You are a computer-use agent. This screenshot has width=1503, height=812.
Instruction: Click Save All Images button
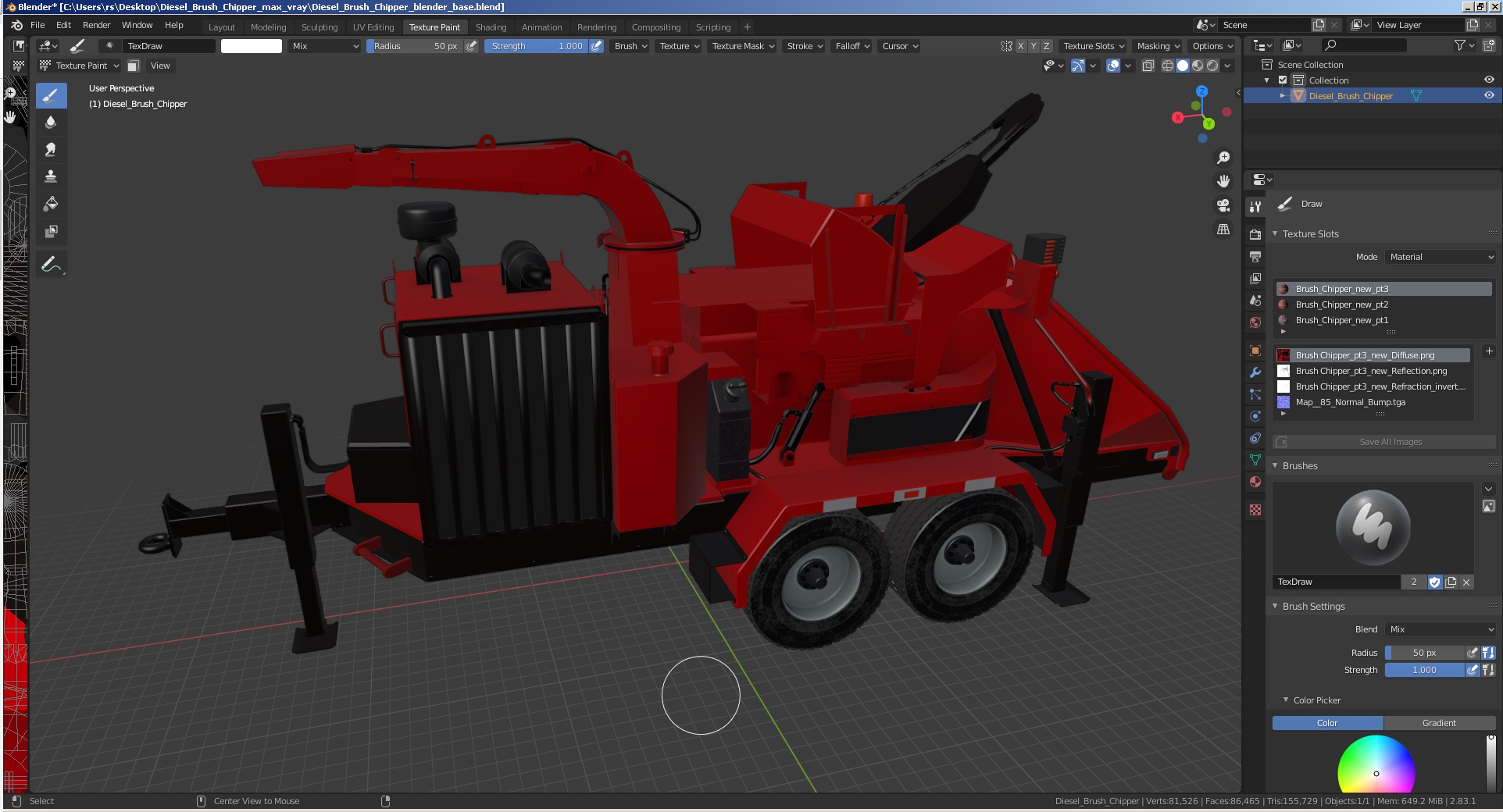tap(1384, 442)
